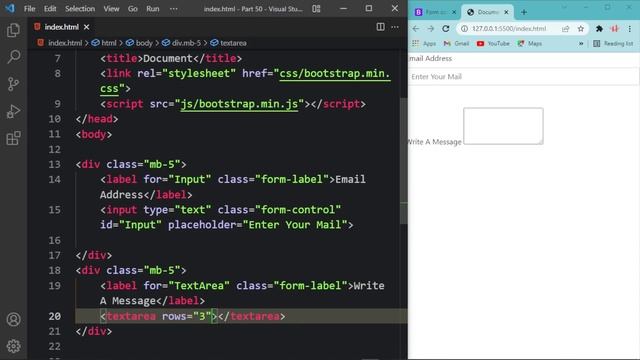Open the Edit menu
The image size is (640, 360).
[x=50, y=9]
